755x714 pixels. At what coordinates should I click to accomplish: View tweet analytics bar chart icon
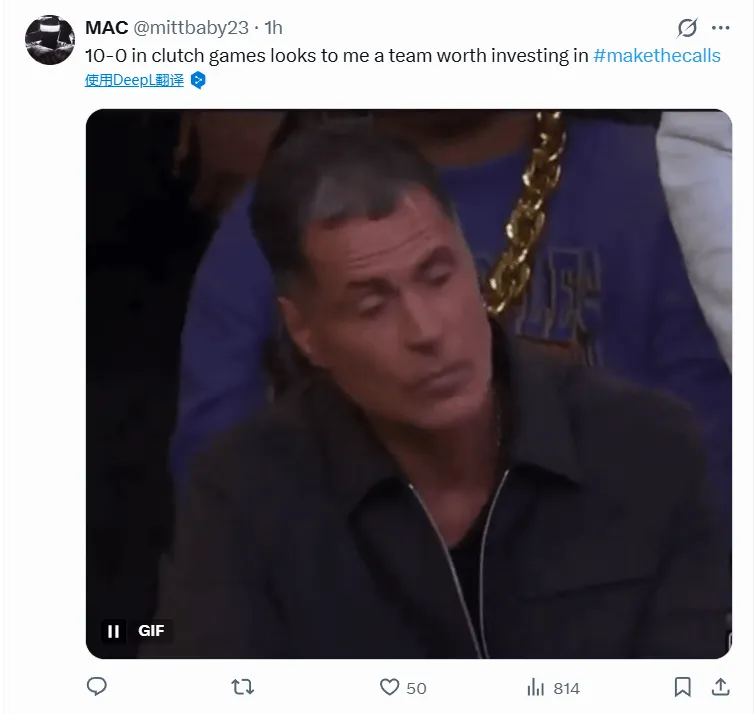[x=535, y=687]
